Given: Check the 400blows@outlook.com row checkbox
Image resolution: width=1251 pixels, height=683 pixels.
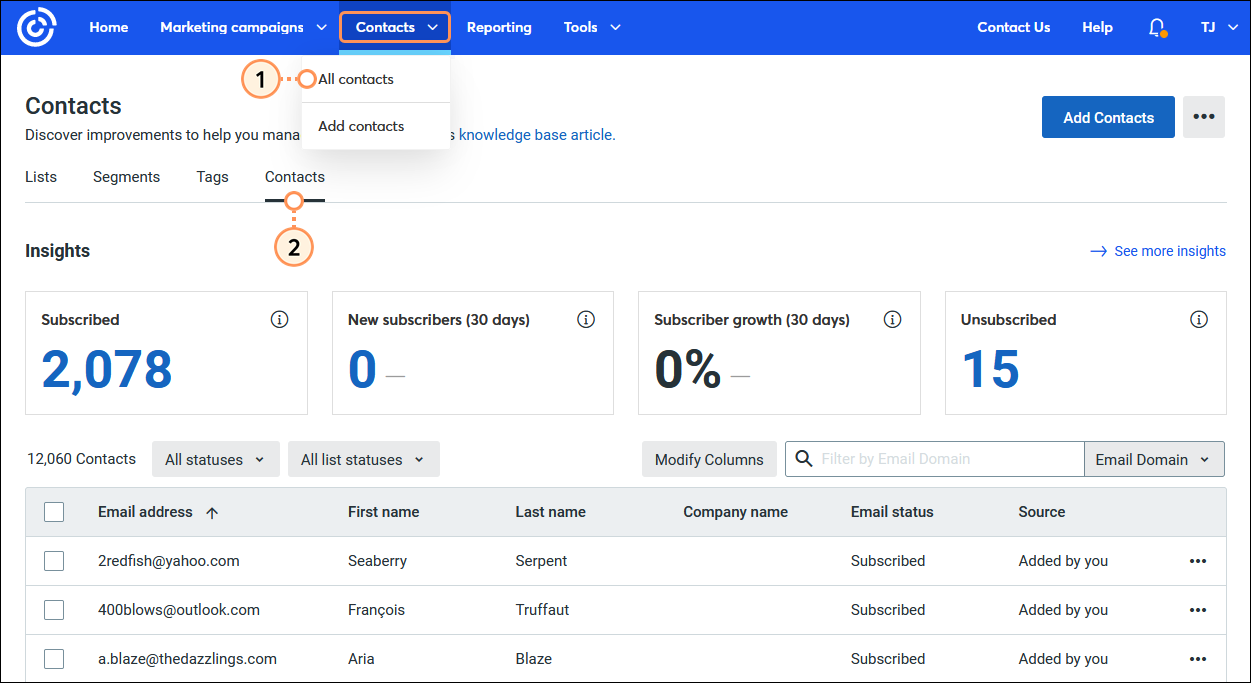Looking at the screenshot, I should [x=54, y=610].
